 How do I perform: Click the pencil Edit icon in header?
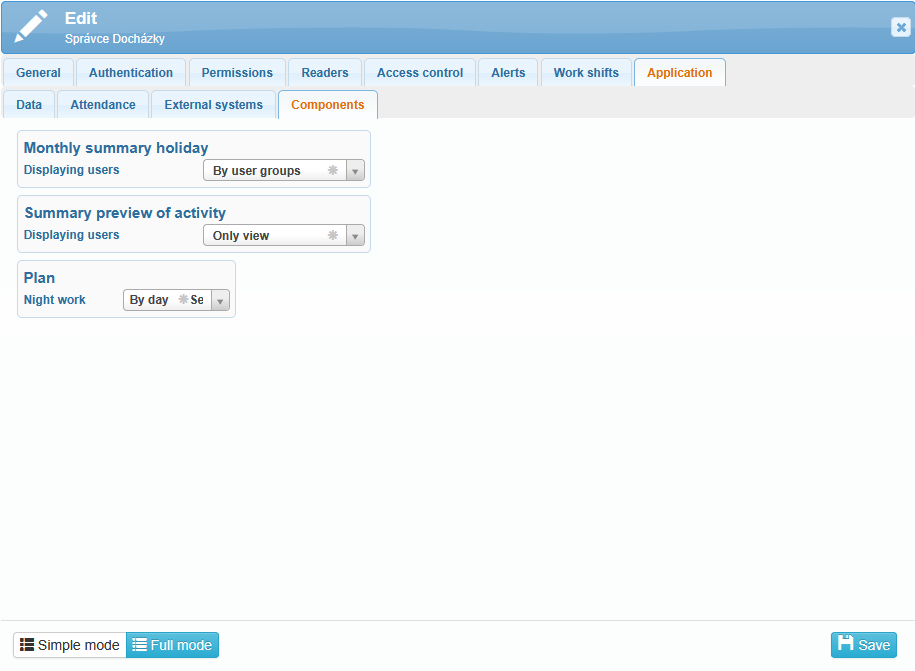click(31, 26)
